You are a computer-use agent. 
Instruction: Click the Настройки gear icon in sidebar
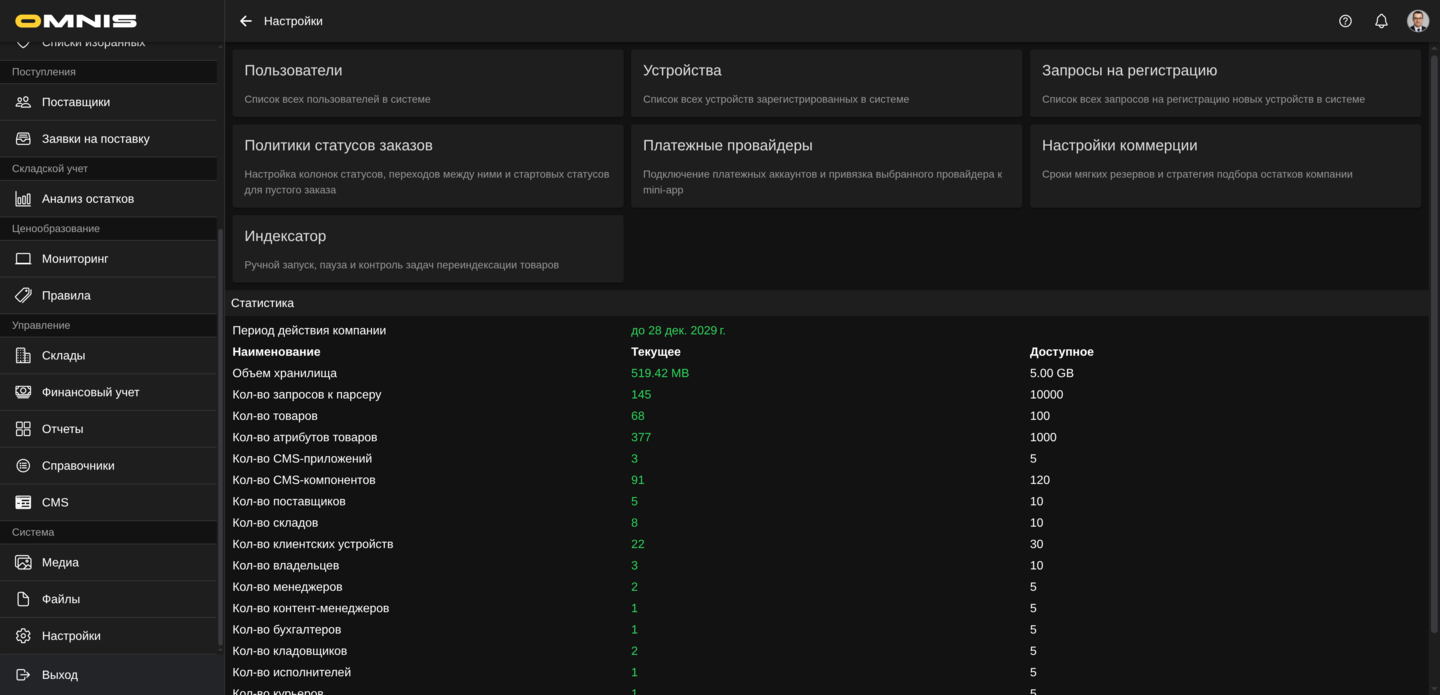(23, 636)
